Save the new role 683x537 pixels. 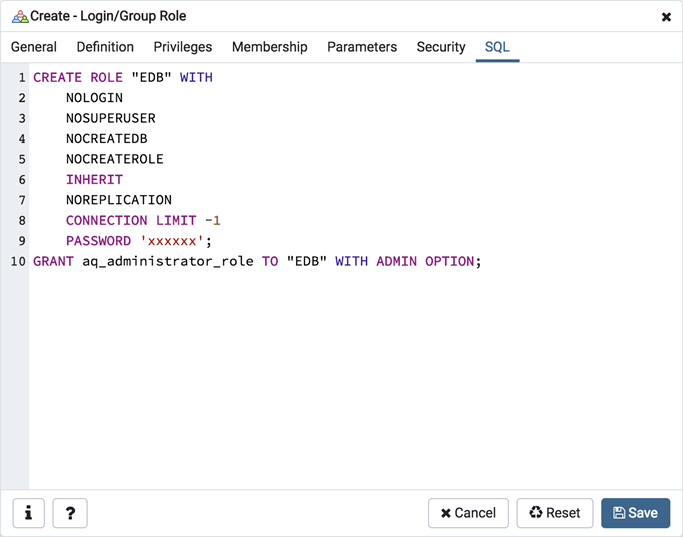636,513
